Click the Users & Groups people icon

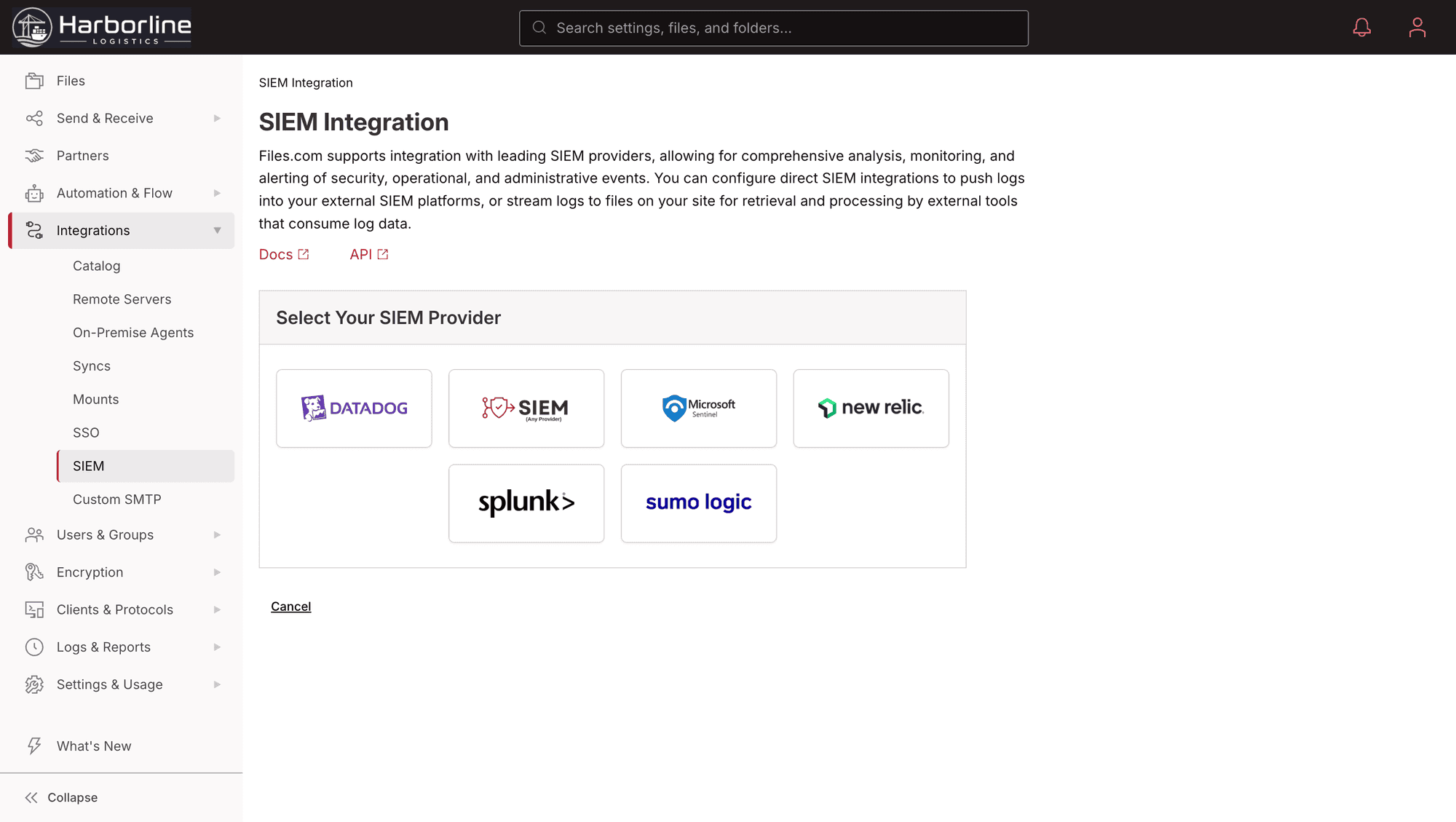tap(34, 535)
